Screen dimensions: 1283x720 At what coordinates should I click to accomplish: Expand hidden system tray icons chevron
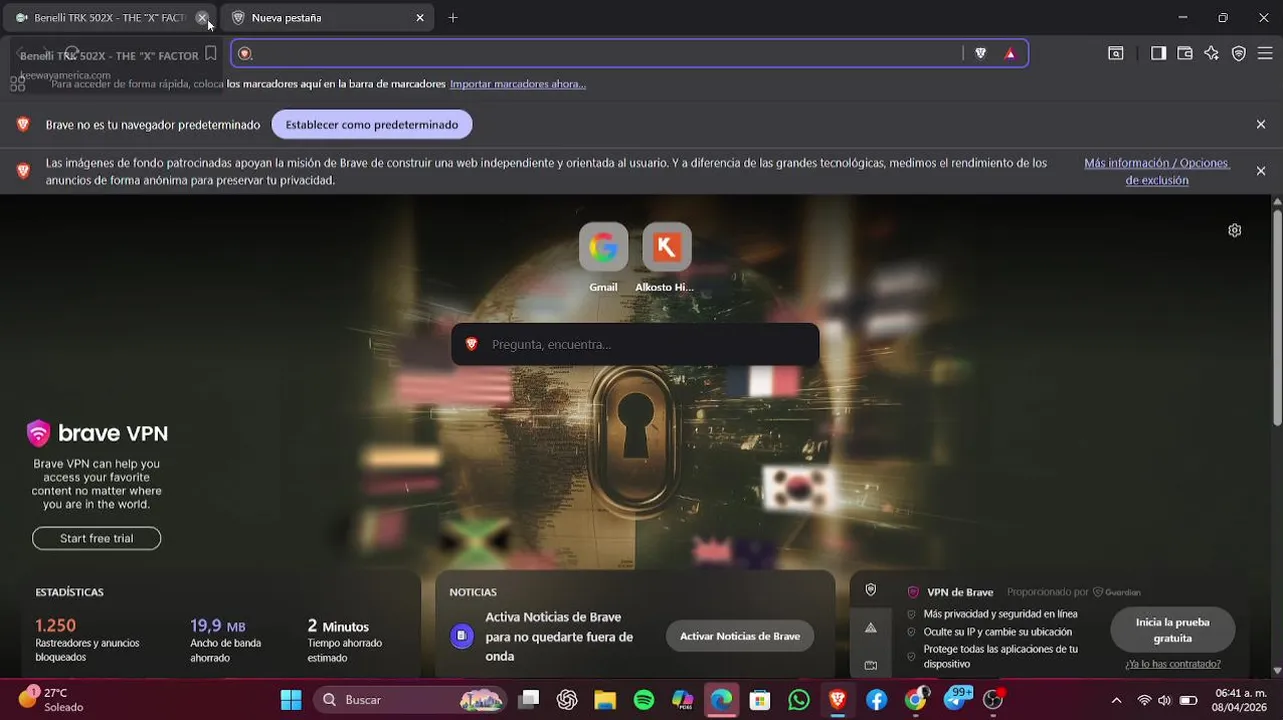point(1116,700)
